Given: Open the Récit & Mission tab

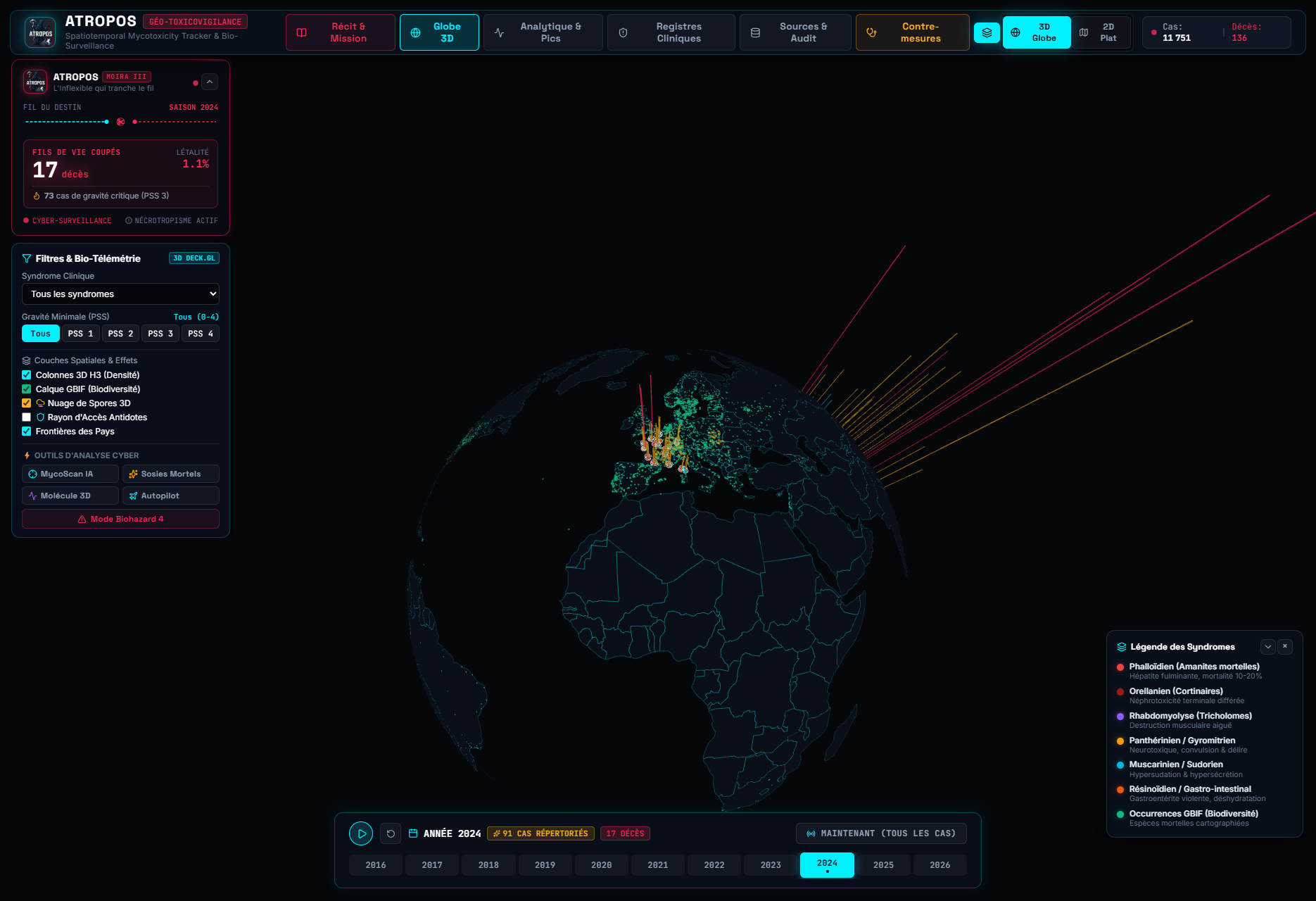Looking at the screenshot, I should 341,32.
